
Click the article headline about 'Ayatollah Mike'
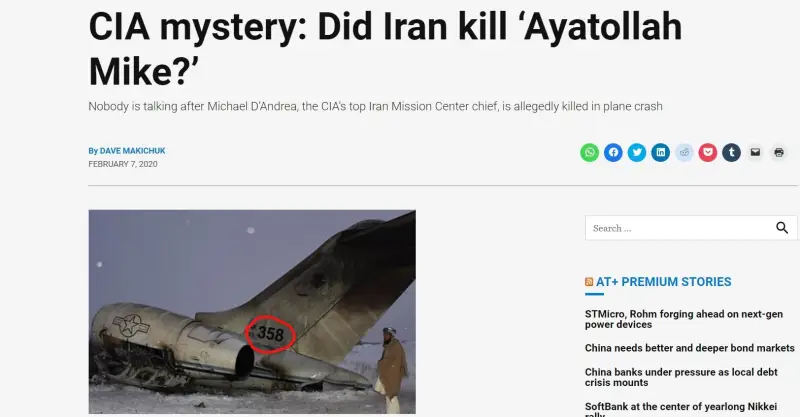click(385, 48)
